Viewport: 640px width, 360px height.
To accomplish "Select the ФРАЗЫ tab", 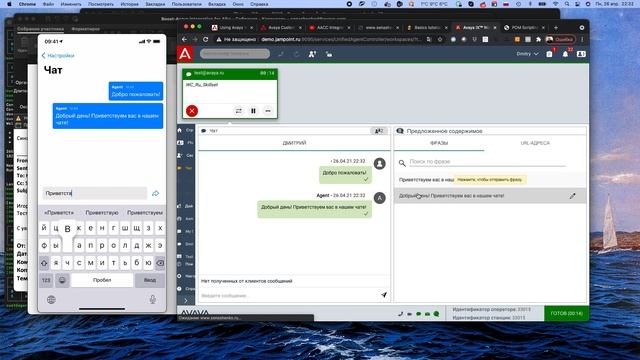I will [439, 143].
